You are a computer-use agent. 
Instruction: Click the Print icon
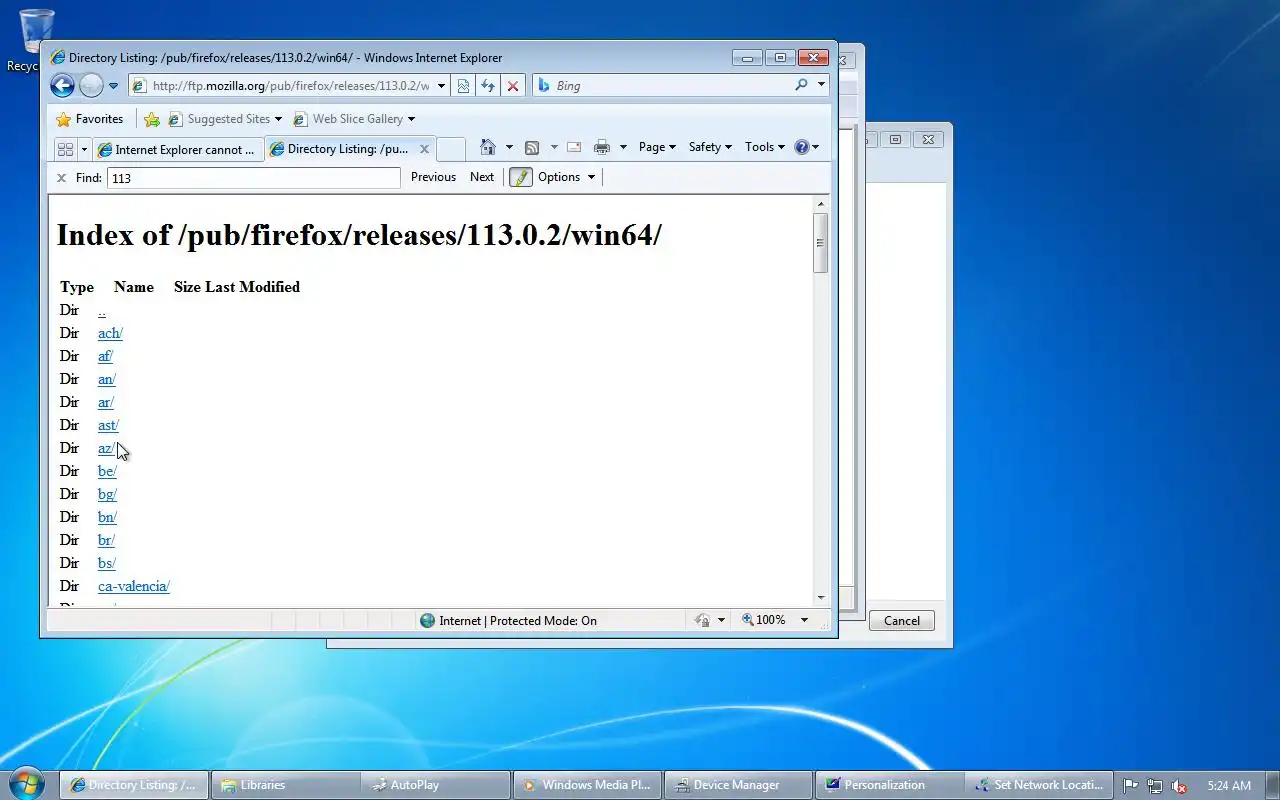(601, 147)
